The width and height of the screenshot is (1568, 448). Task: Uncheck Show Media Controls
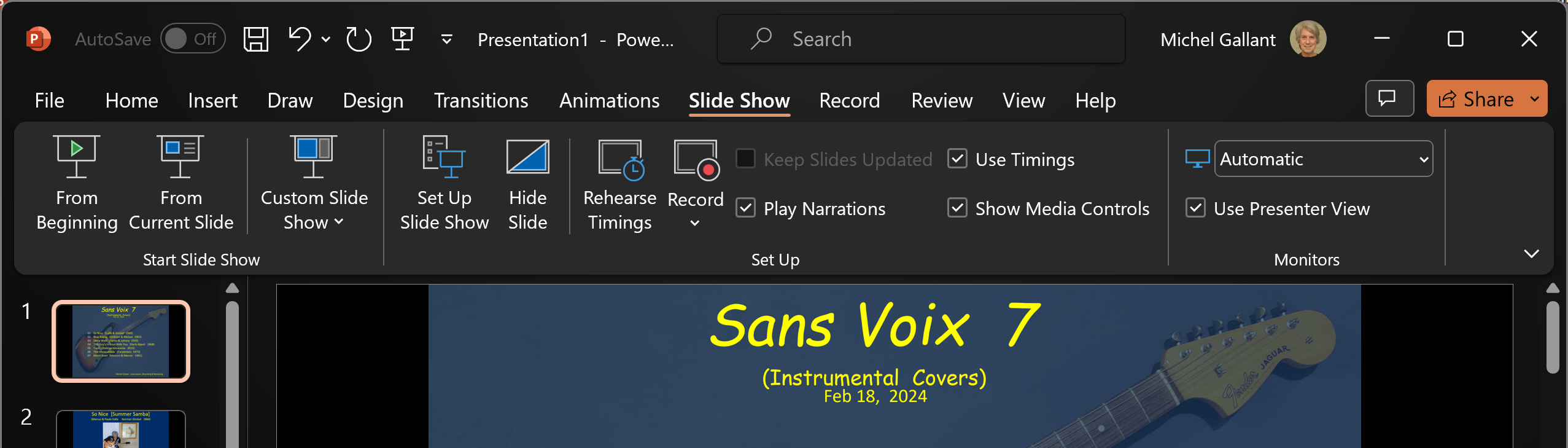coord(957,208)
